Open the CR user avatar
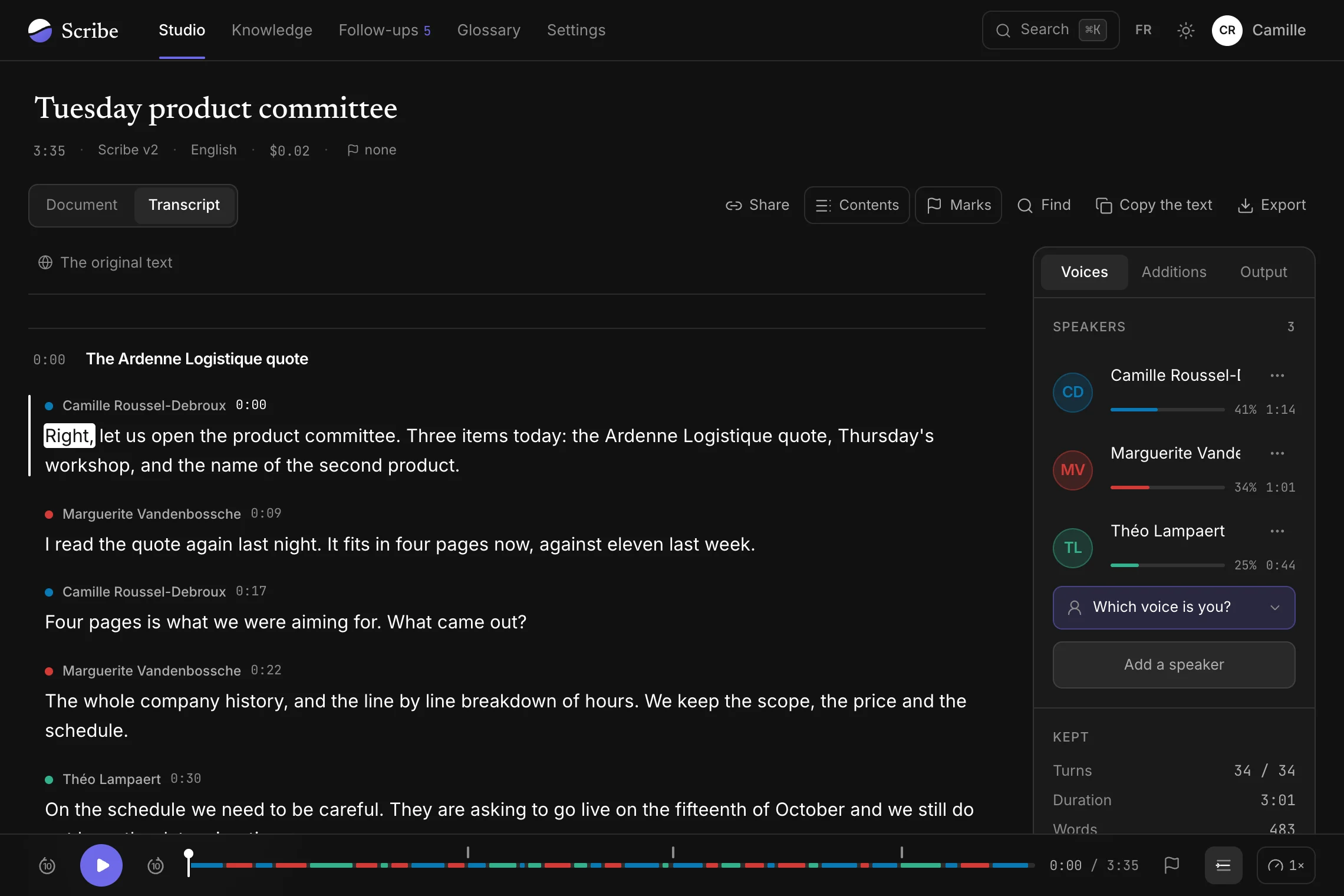The width and height of the screenshot is (1344, 896). coord(1227,30)
